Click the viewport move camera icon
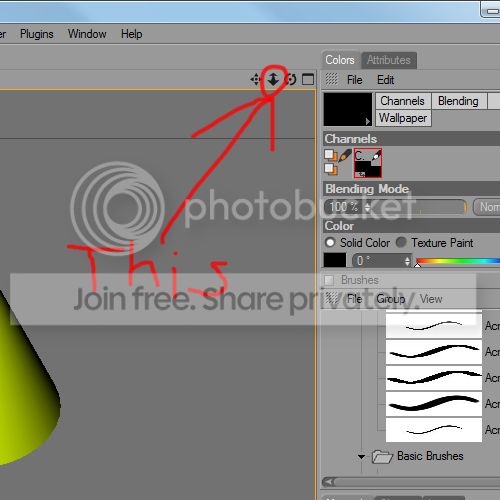The width and height of the screenshot is (500, 500). click(256, 80)
